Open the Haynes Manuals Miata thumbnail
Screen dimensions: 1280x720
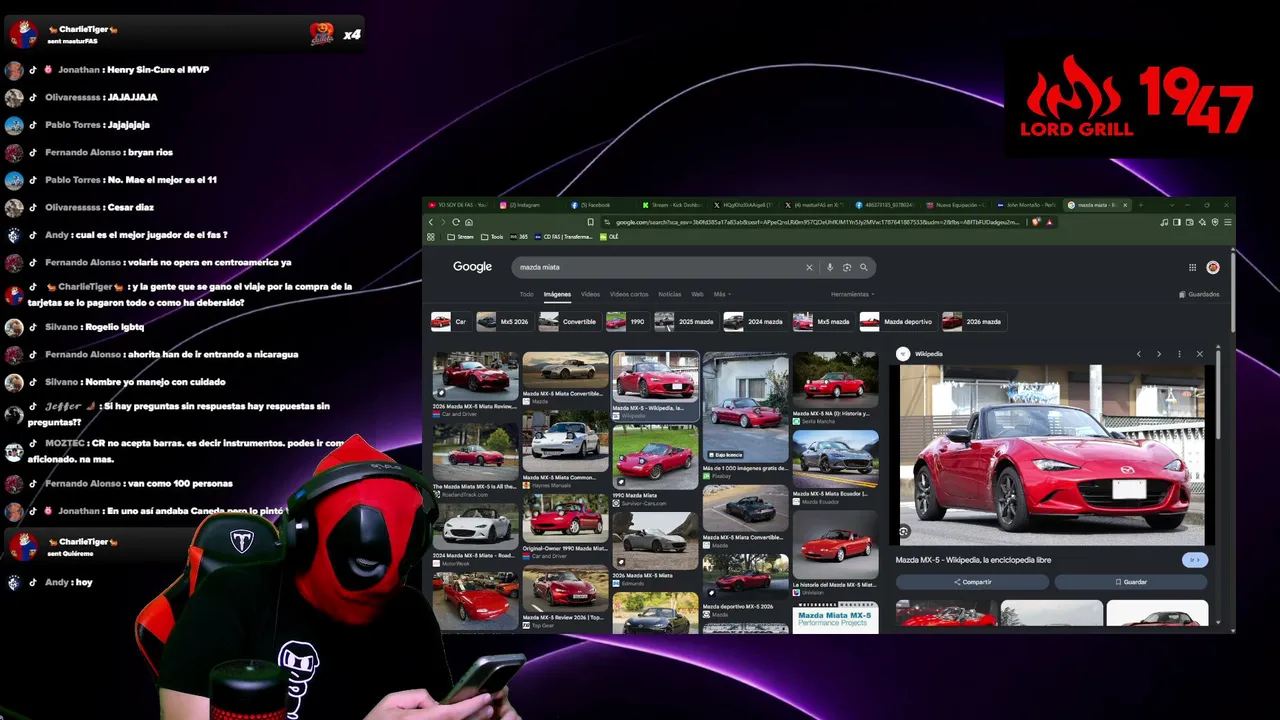(565, 440)
